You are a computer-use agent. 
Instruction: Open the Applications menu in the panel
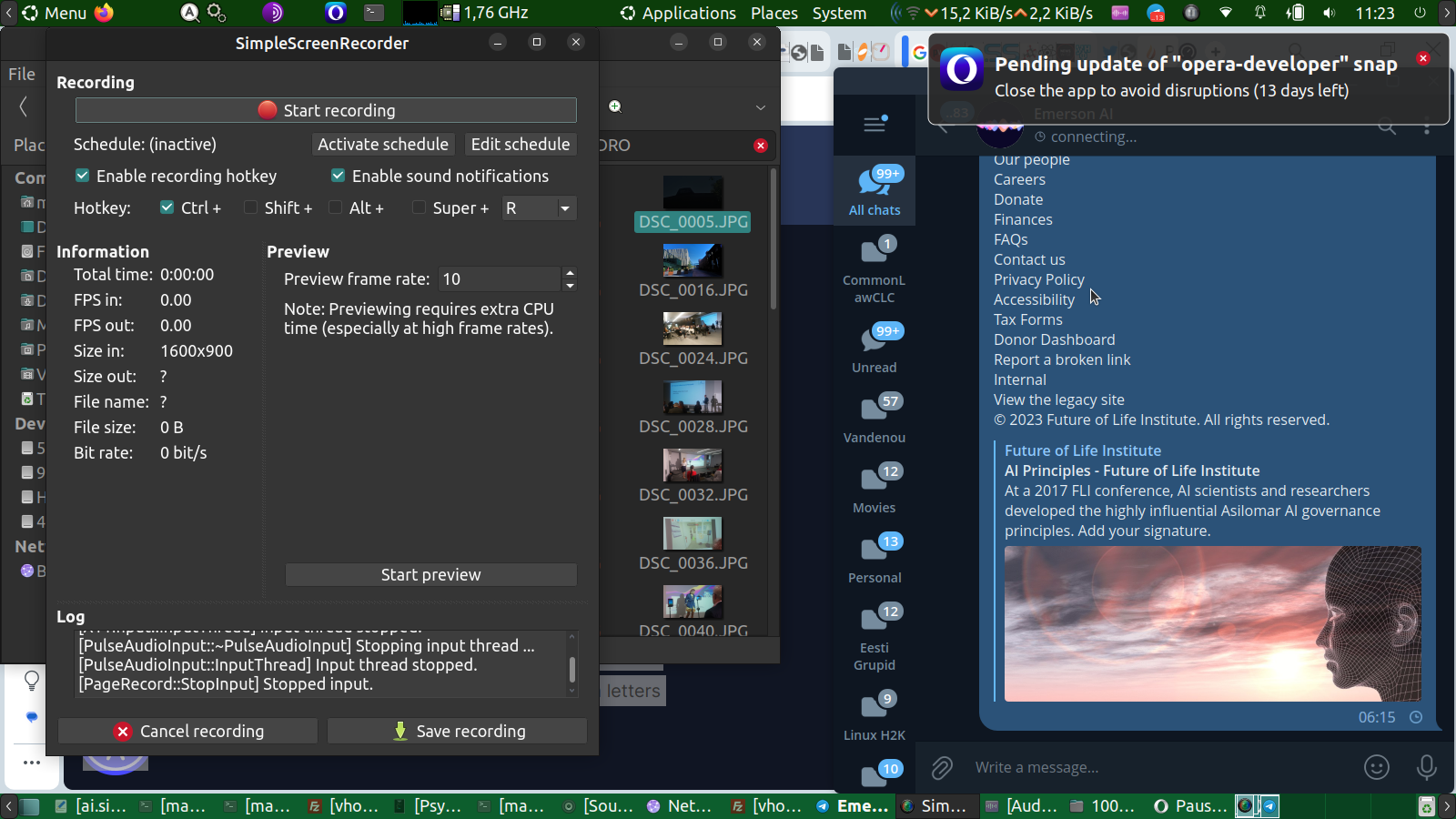(x=678, y=13)
